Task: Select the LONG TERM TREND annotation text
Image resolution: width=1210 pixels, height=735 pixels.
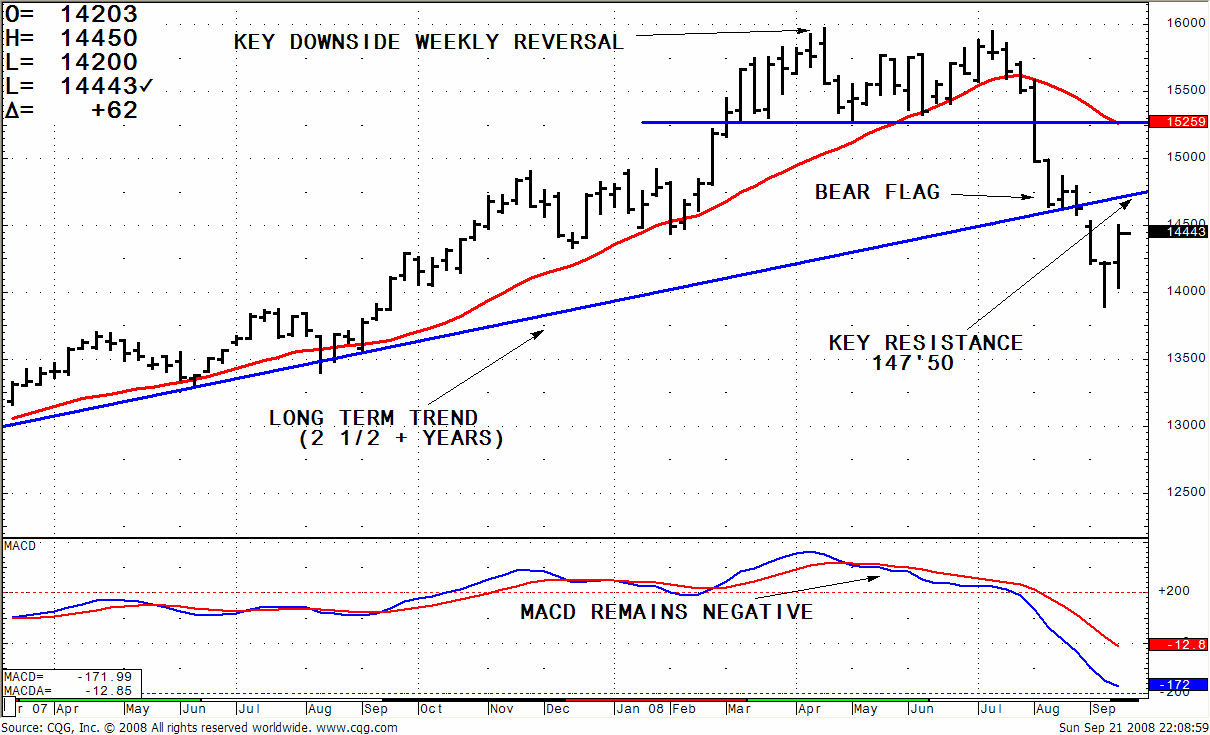Action: tap(386, 428)
